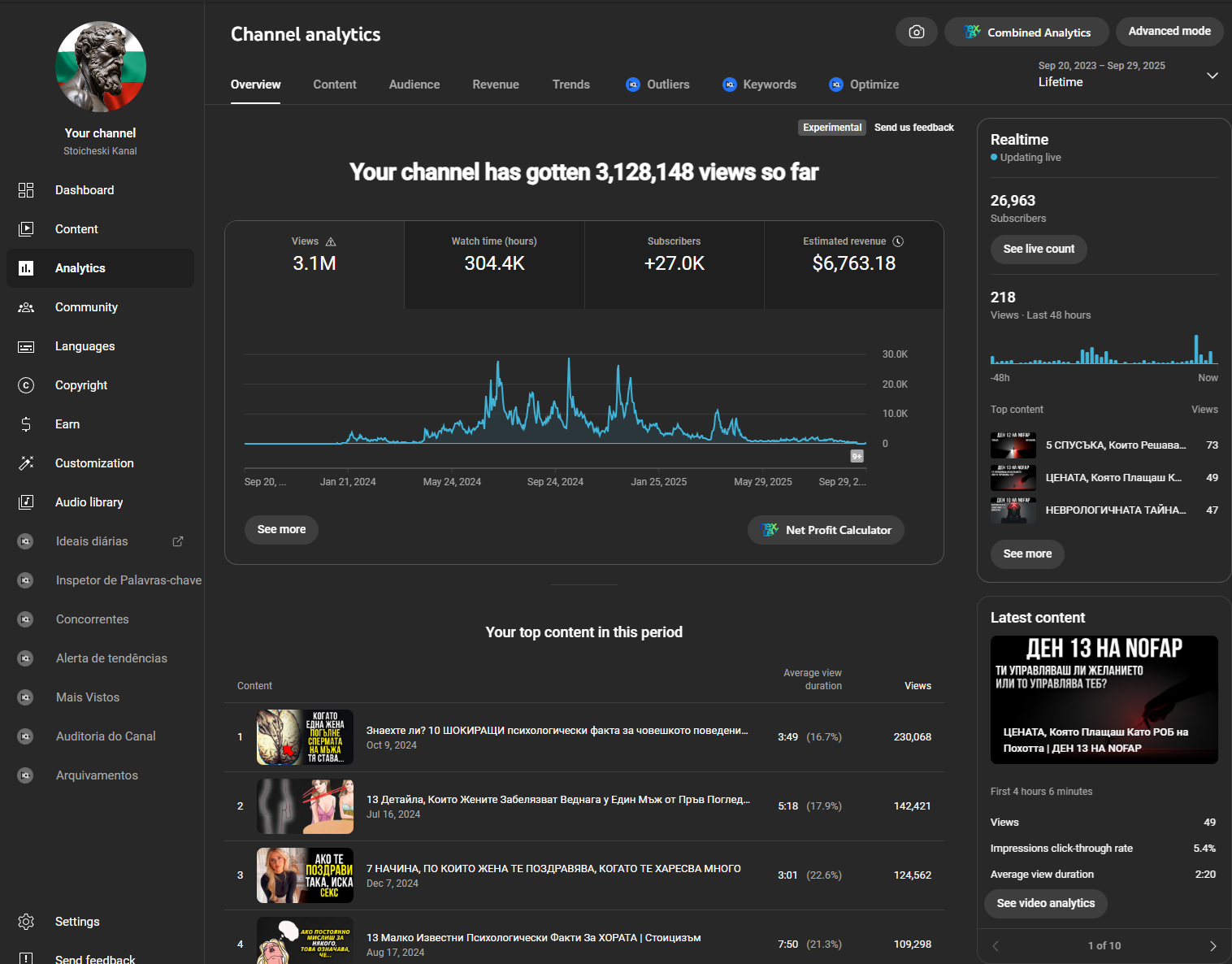Click the Concorrentes extension icon
The height and width of the screenshot is (964, 1232).
[x=26, y=619]
